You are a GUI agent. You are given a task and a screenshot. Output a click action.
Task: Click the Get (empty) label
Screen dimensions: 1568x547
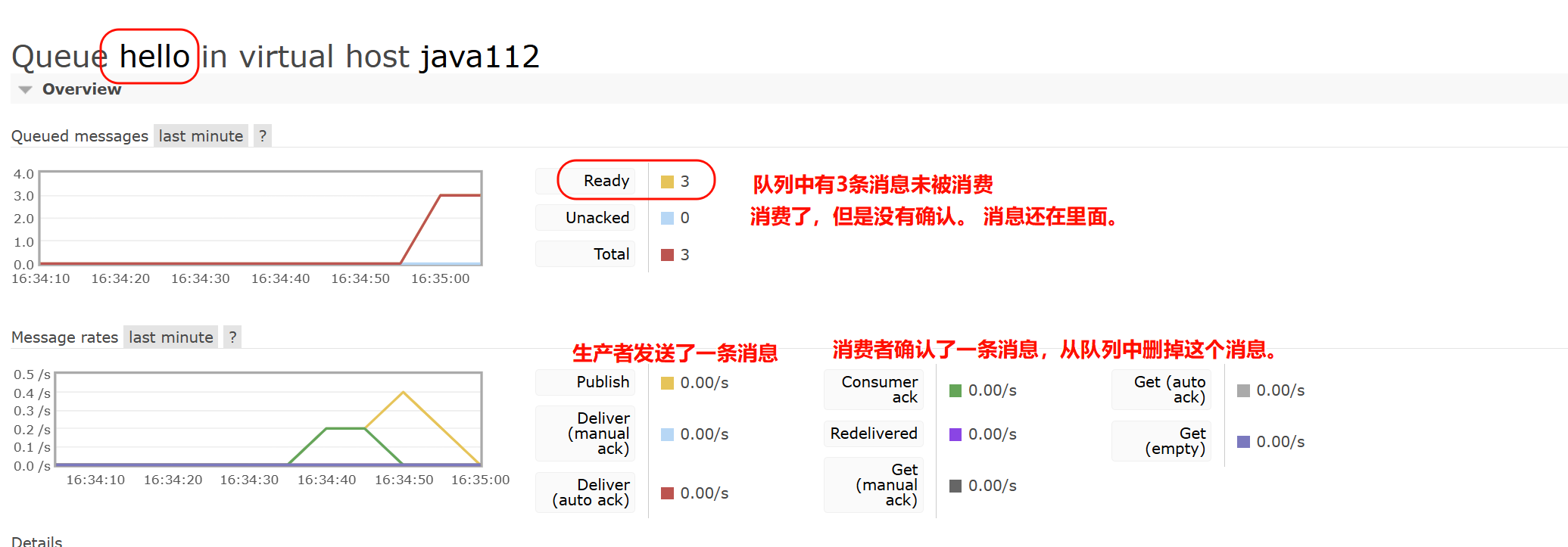pos(1174,441)
